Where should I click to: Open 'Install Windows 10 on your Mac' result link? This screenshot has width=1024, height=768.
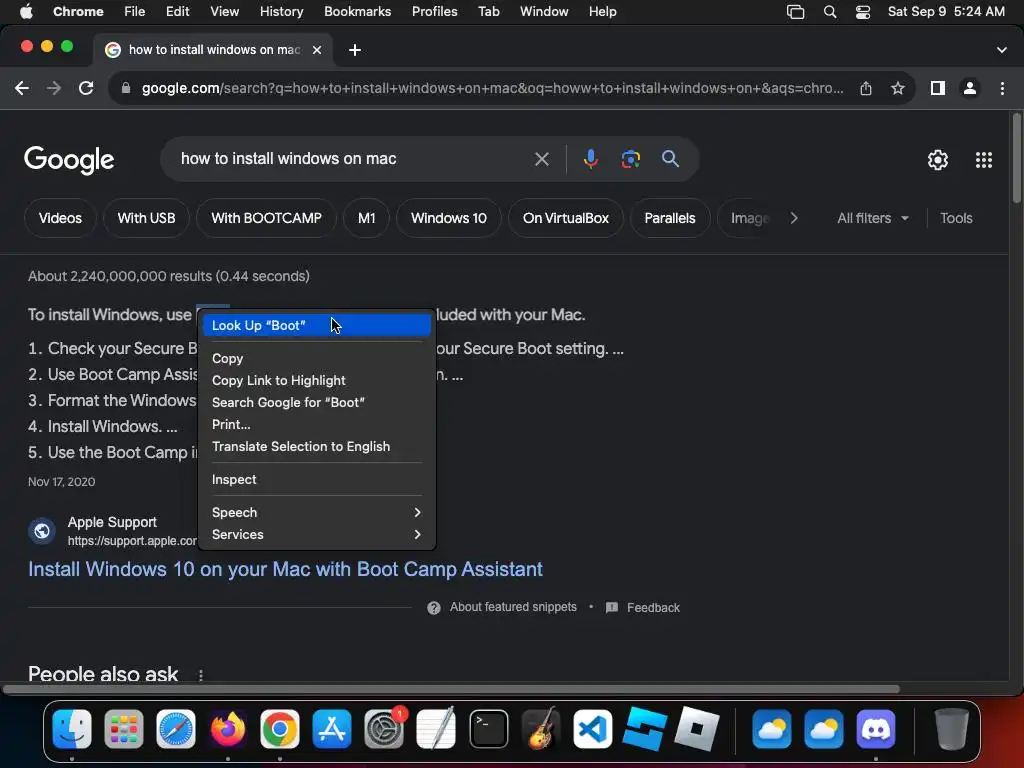(285, 569)
